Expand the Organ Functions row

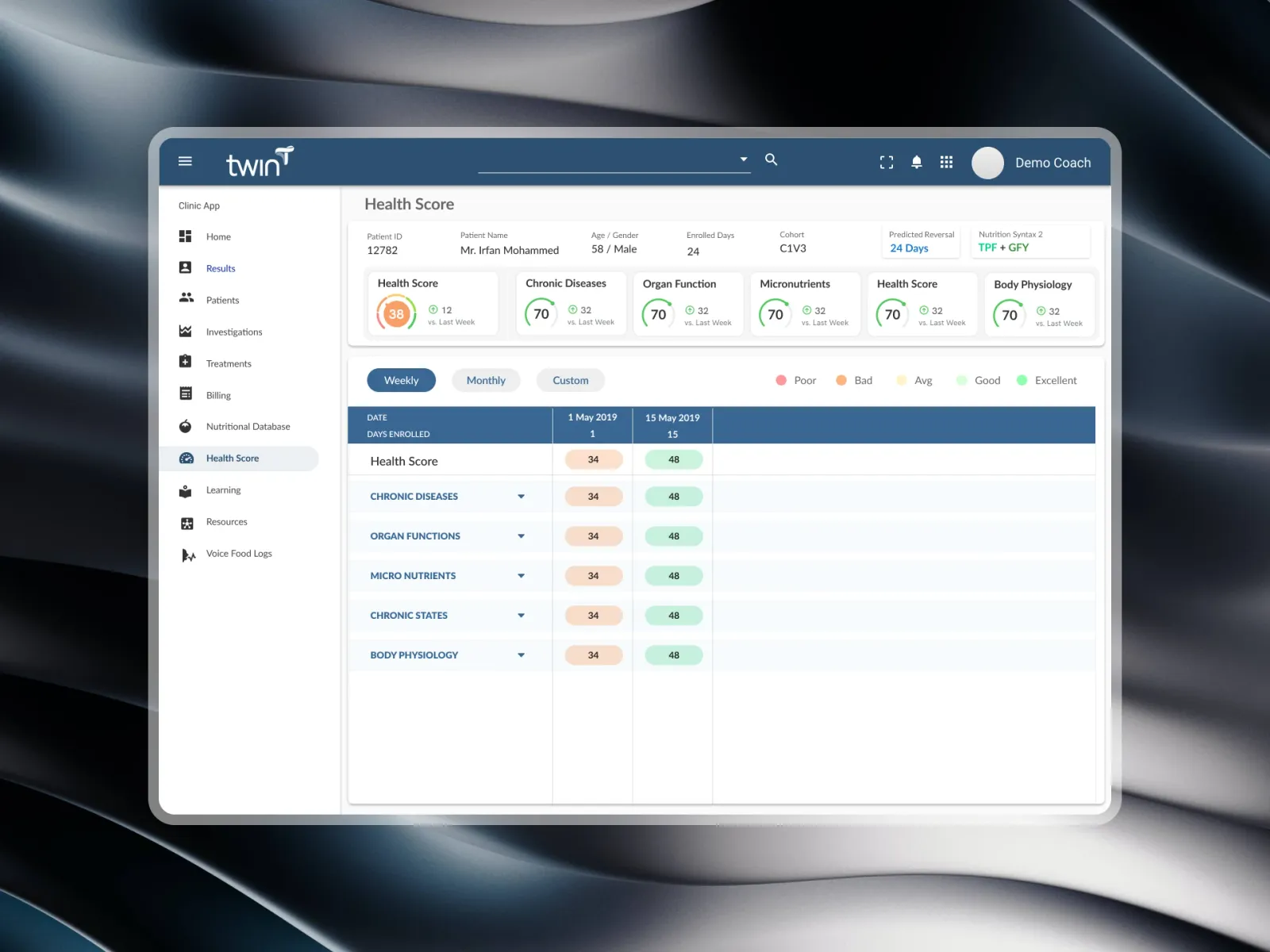click(x=521, y=536)
